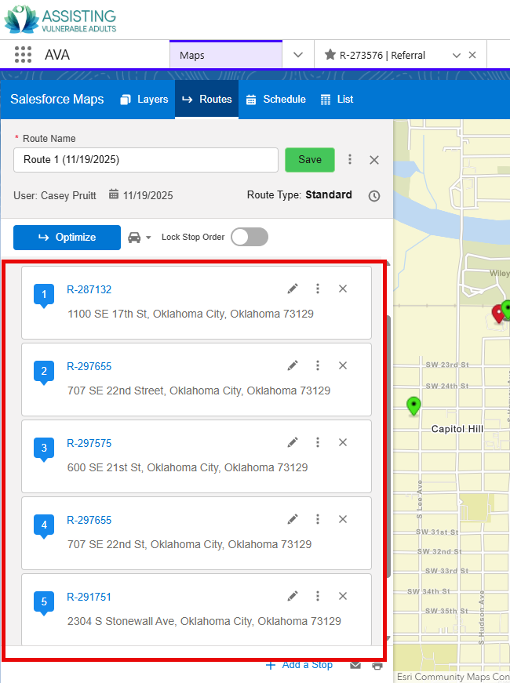Expand the Maps tab dropdown chevron
The image size is (510, 684).
[298, 55]
